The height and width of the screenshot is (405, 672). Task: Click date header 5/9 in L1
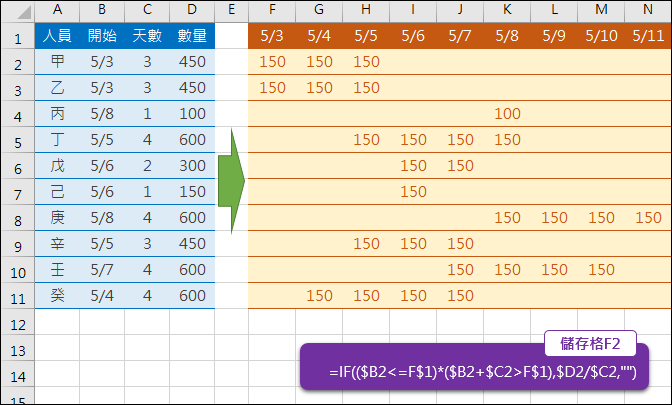[x=554, y=36]
